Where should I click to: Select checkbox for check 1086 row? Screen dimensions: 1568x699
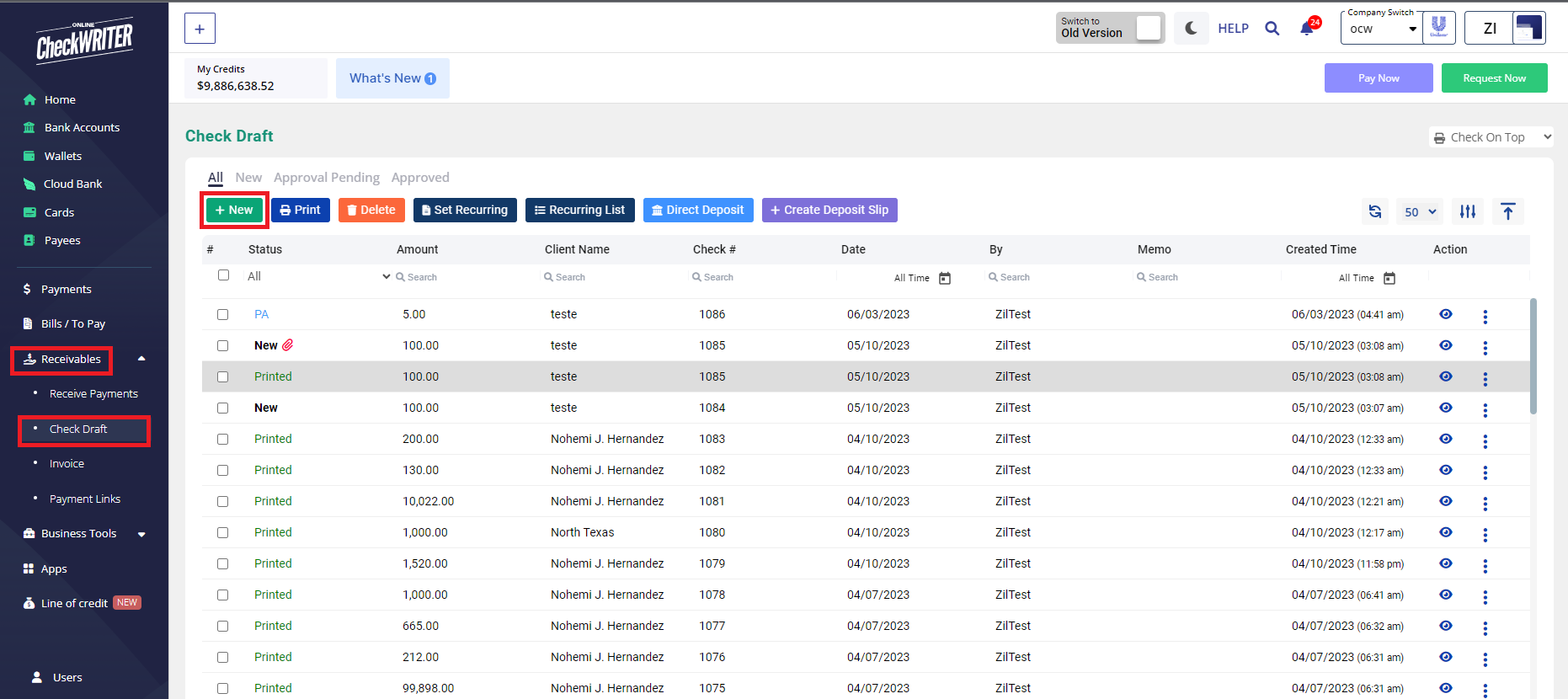pos(222,314)
